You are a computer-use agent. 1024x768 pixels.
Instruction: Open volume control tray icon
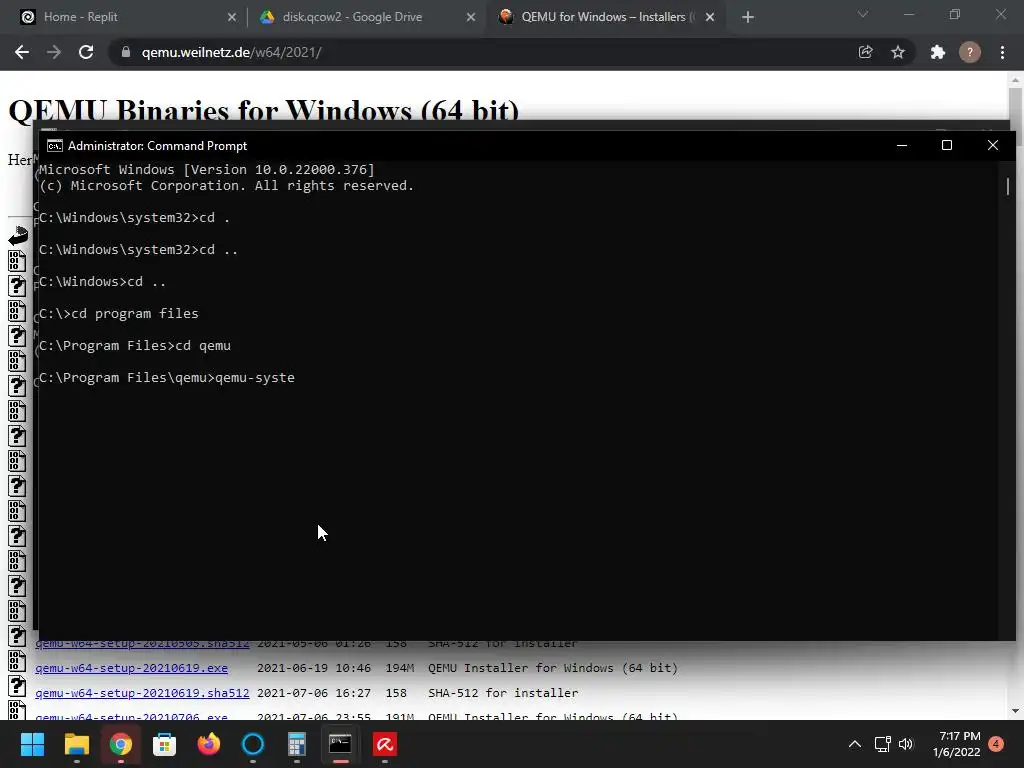click(x=906, y=744)
